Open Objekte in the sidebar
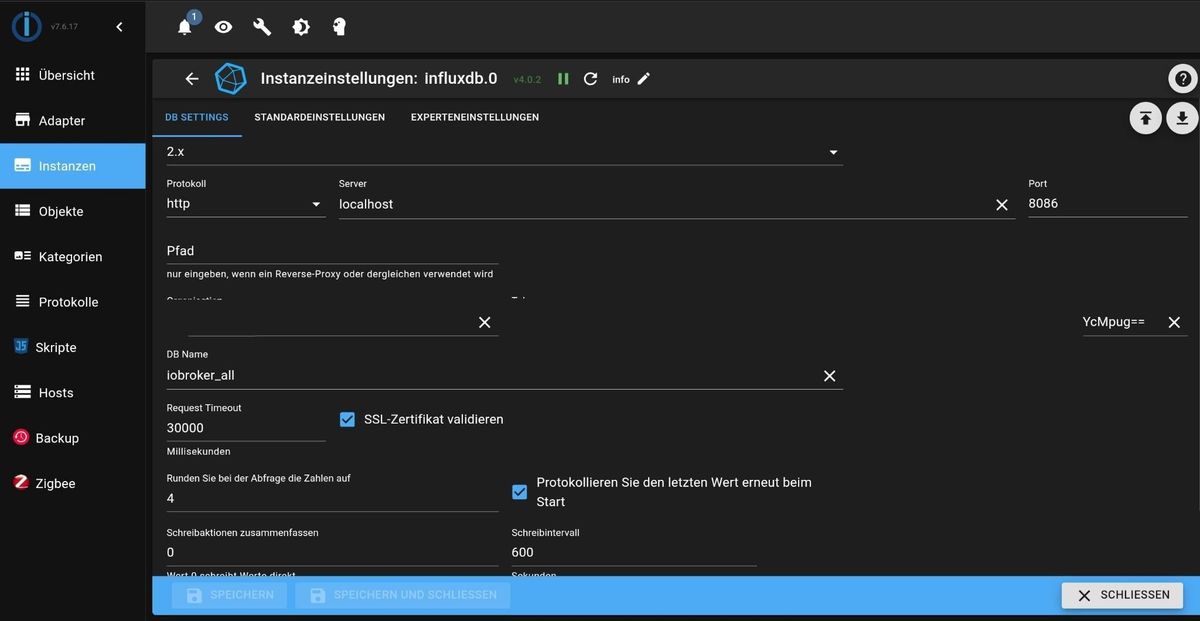The width and height of the screenshot is (1200, 621). click(73, 211)
